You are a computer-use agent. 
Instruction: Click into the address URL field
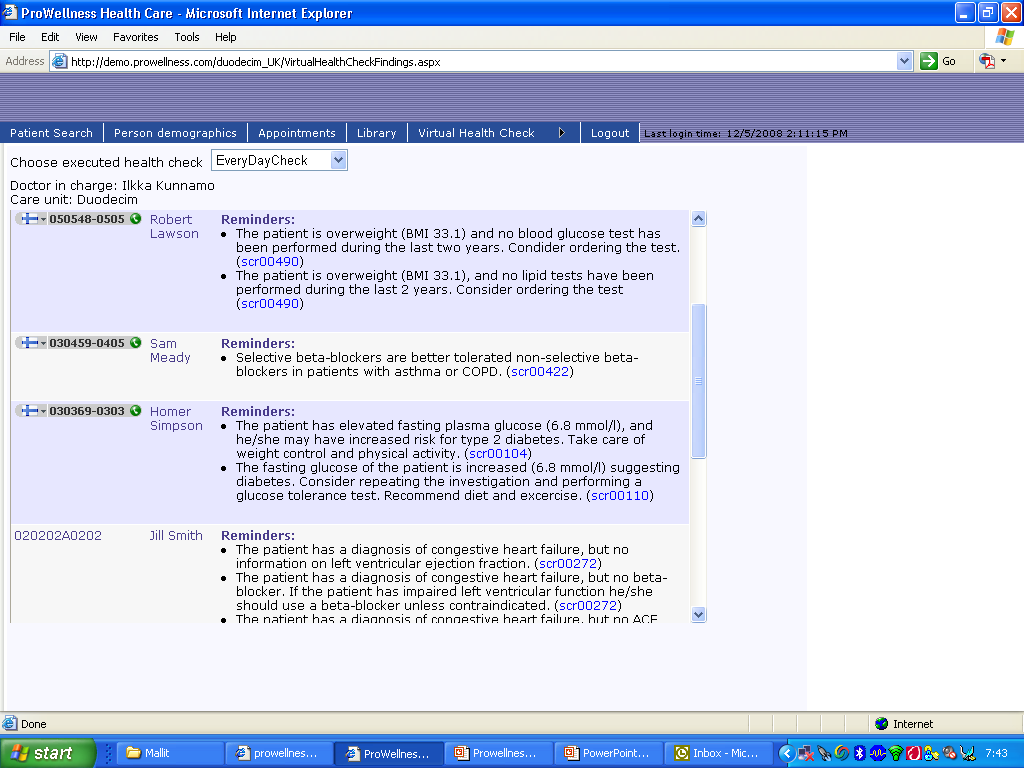pos(483,62)
